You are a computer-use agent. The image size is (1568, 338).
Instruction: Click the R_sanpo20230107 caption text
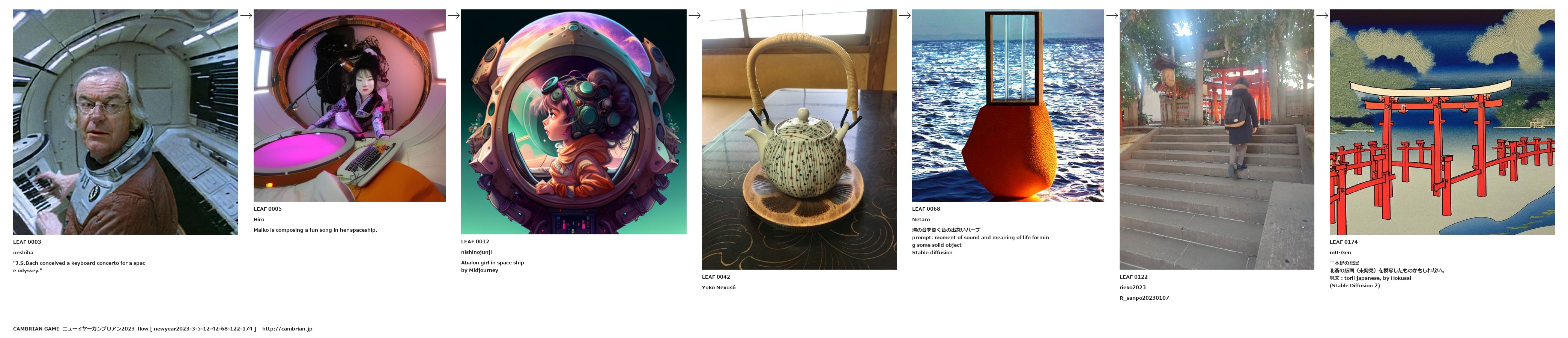[1144, 298]
